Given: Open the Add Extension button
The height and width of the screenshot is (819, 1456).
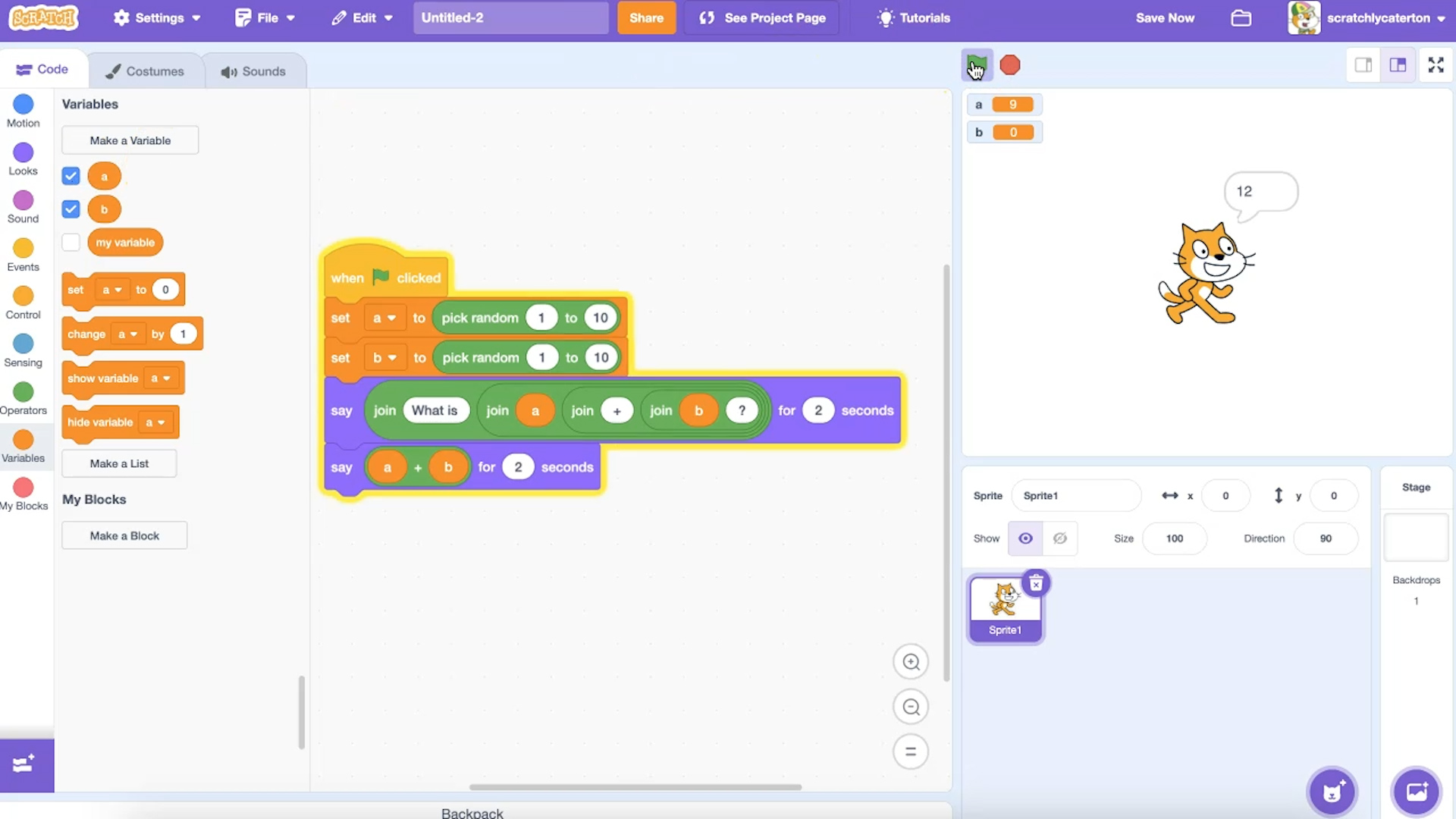Looking at the screenshot, I should (x=27, y=765).
